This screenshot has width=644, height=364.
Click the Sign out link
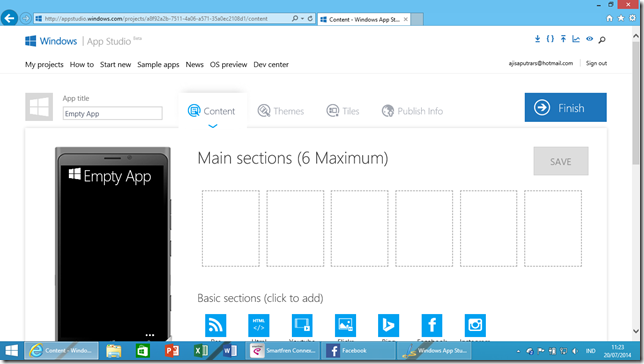click(596, 63)
